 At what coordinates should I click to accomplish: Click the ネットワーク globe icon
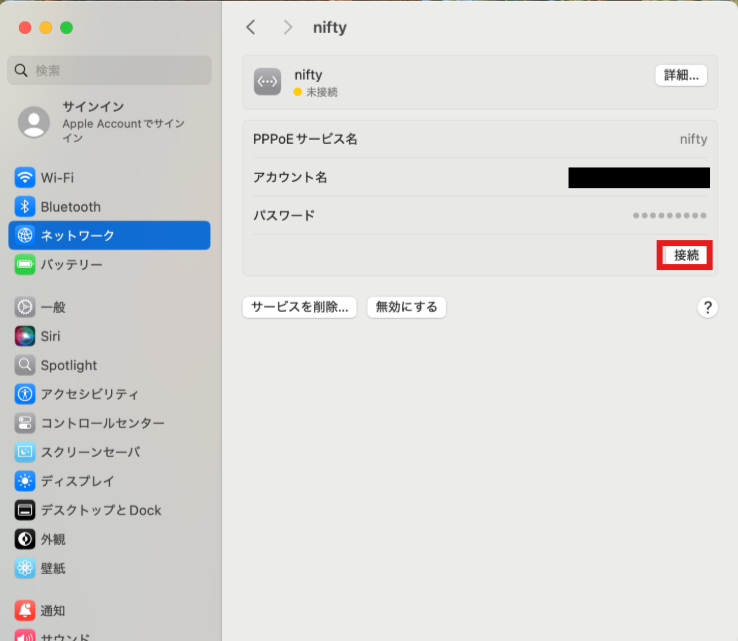click(x=24, y=235)
